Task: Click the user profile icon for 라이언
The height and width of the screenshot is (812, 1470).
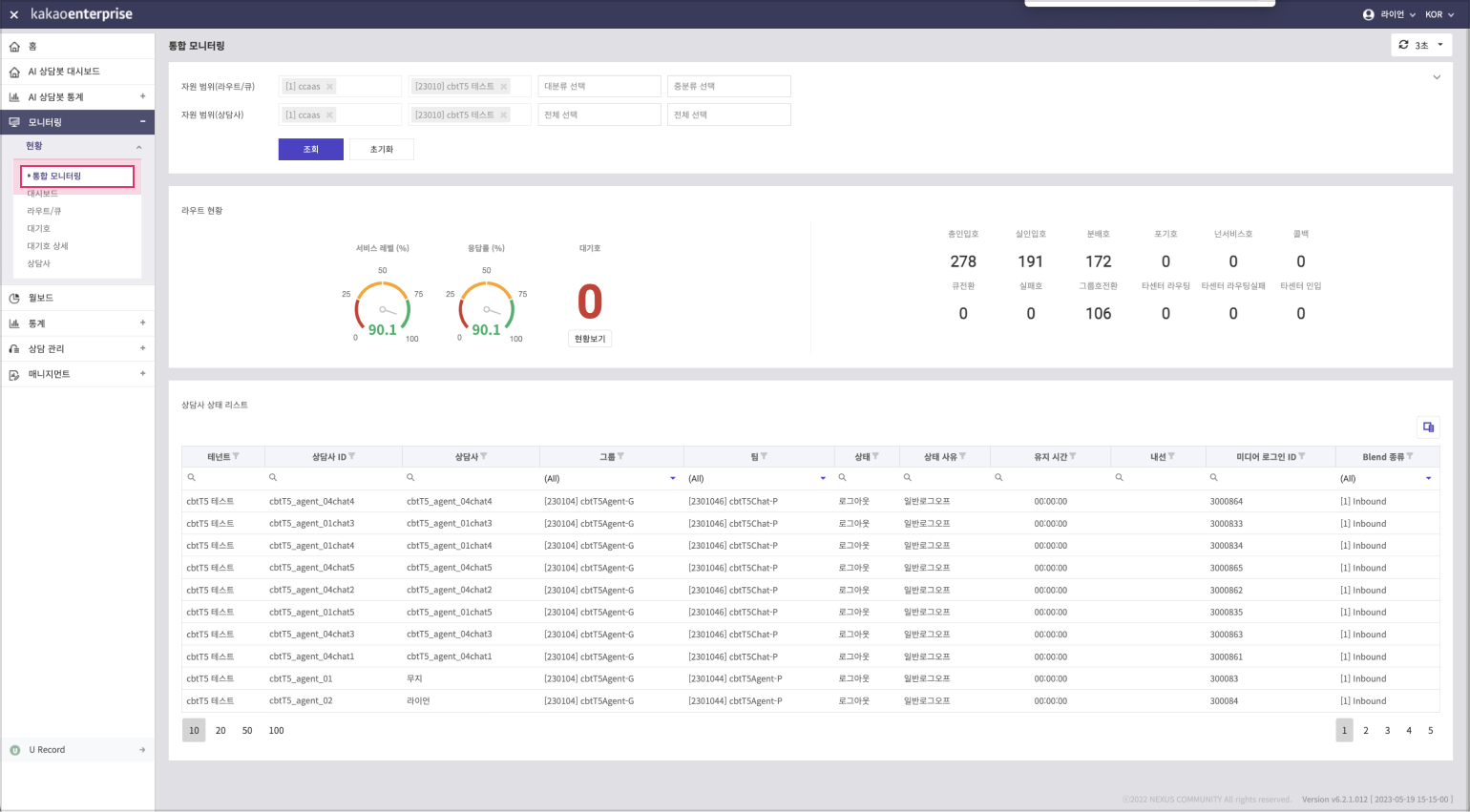Action: pyautogui.click(x=1368, y=14)
